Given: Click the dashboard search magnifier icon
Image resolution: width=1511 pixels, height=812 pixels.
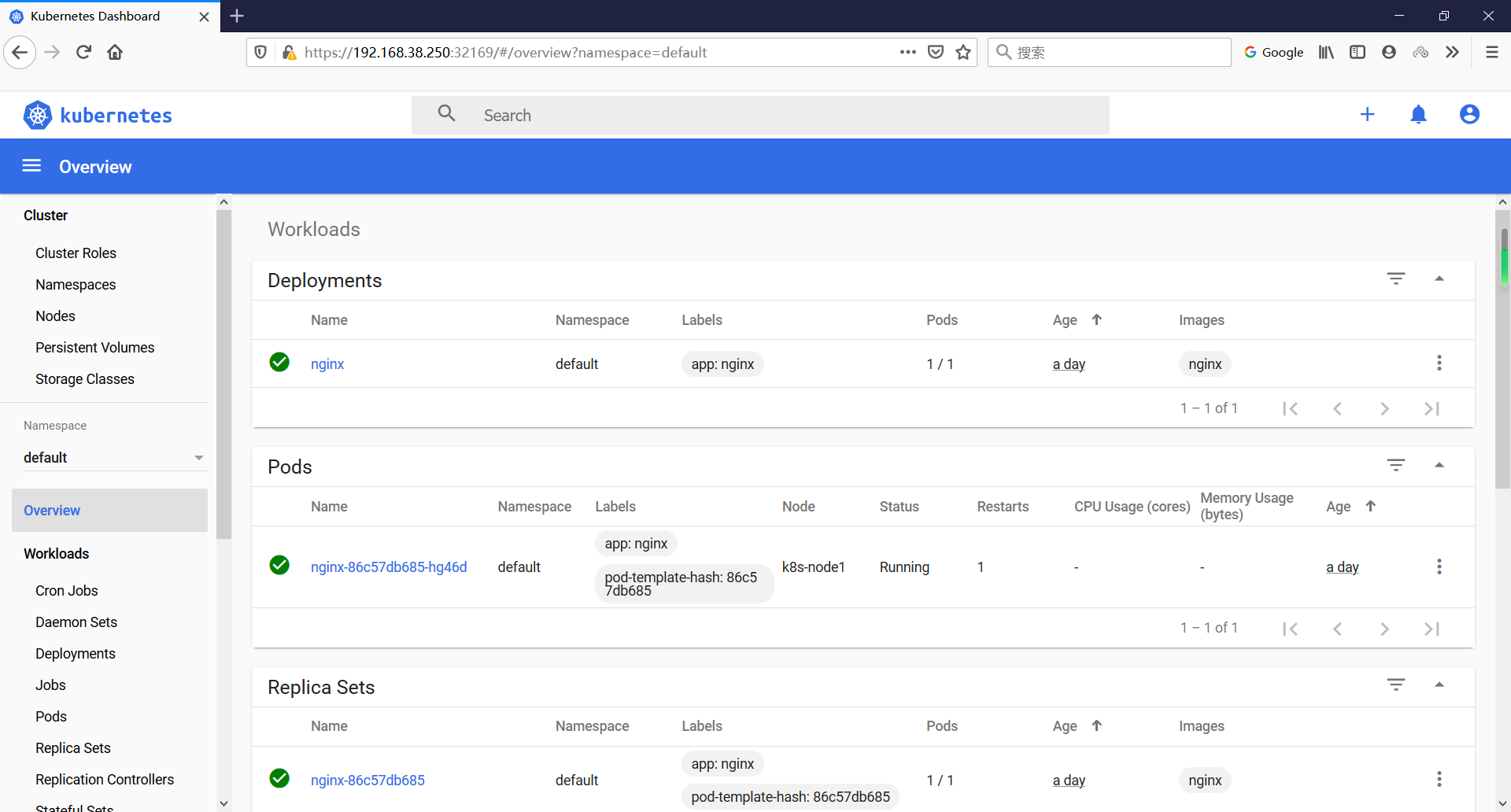Looking at the screenshot, I should pos(446,114).
